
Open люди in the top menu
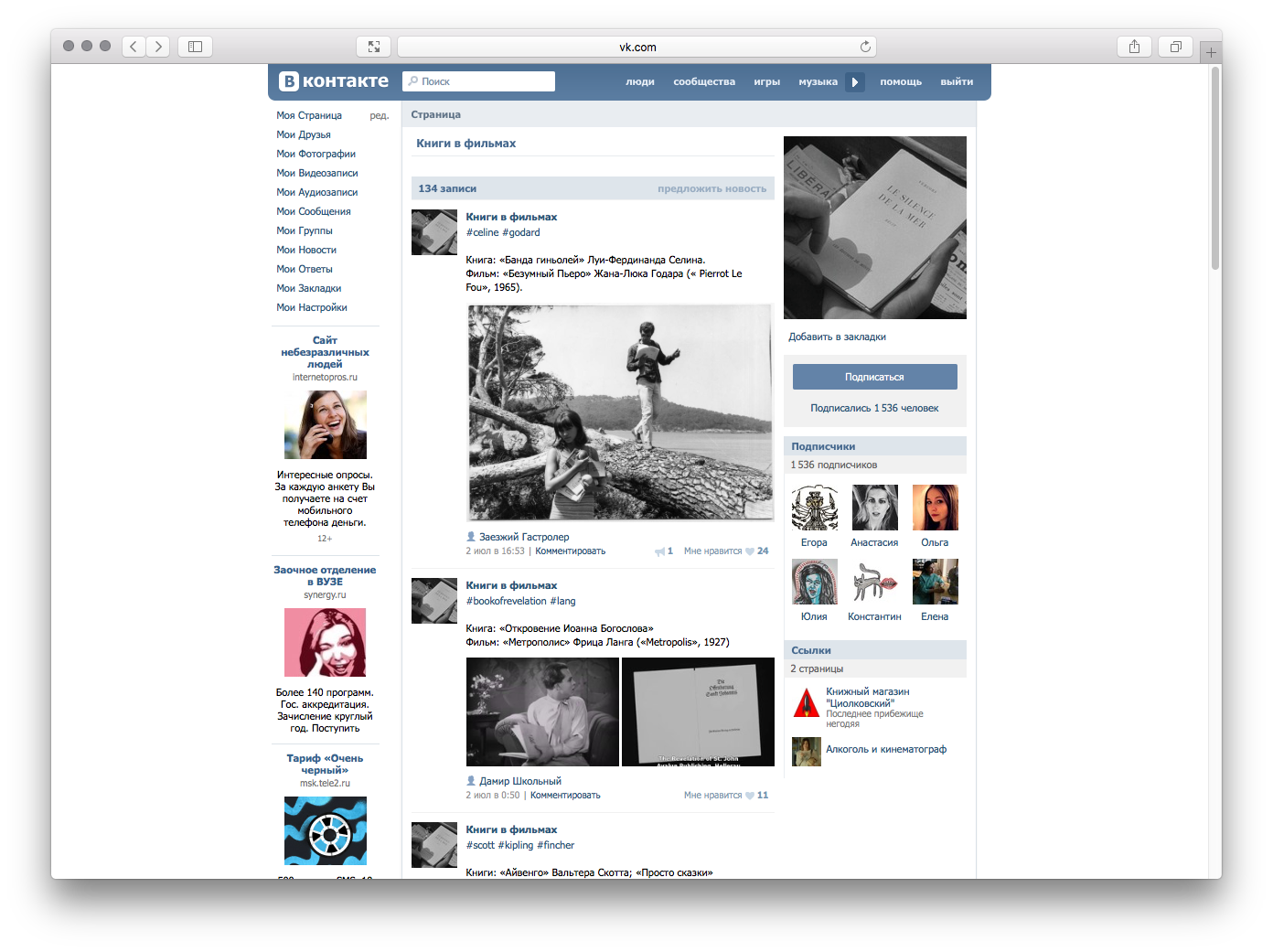640,81
